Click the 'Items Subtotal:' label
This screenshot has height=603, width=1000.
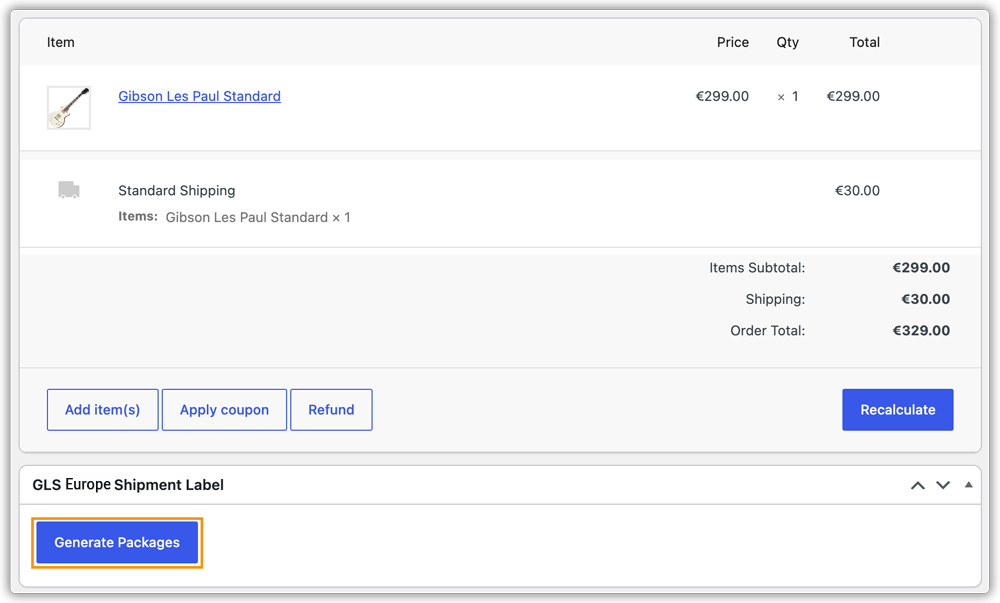click(x=757, y=268)
